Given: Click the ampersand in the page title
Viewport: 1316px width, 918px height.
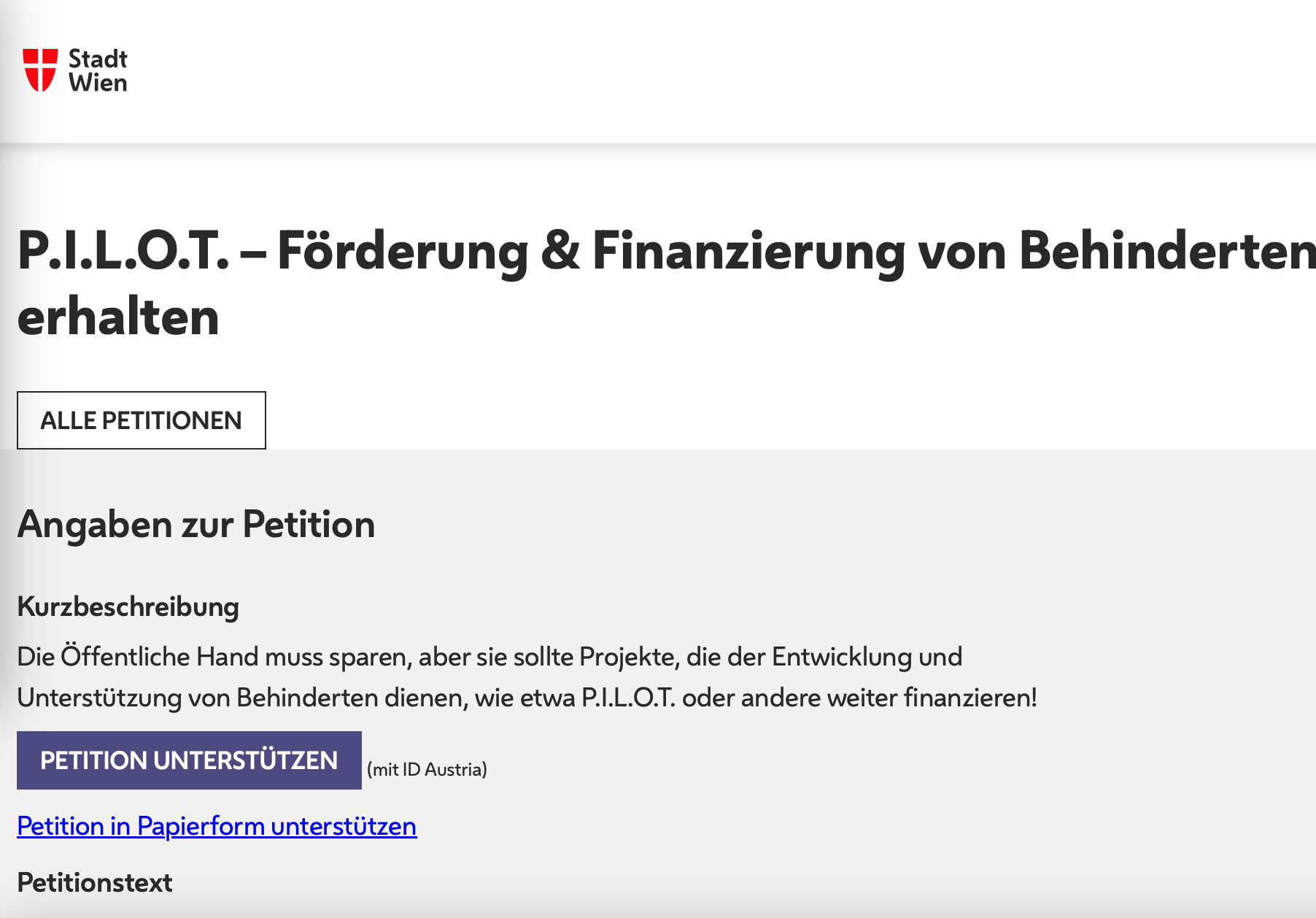Looking at the screenshot, I should pos(560,251).
